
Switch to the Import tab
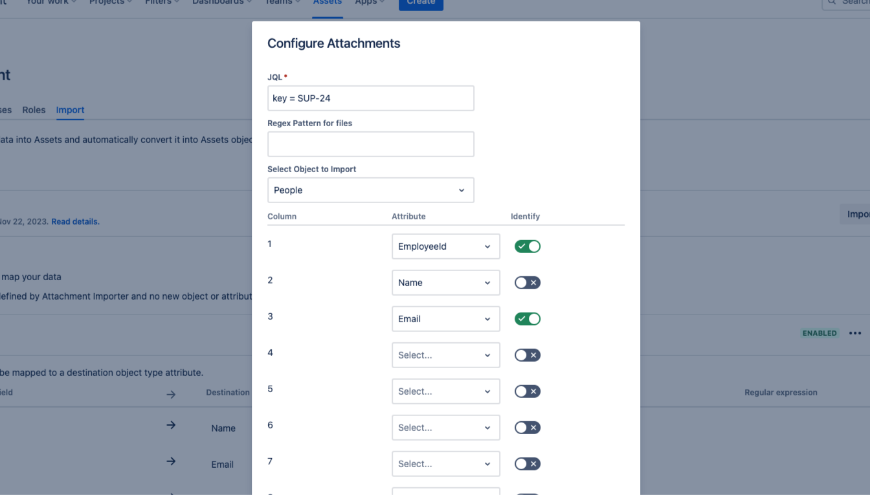(70, 110)
